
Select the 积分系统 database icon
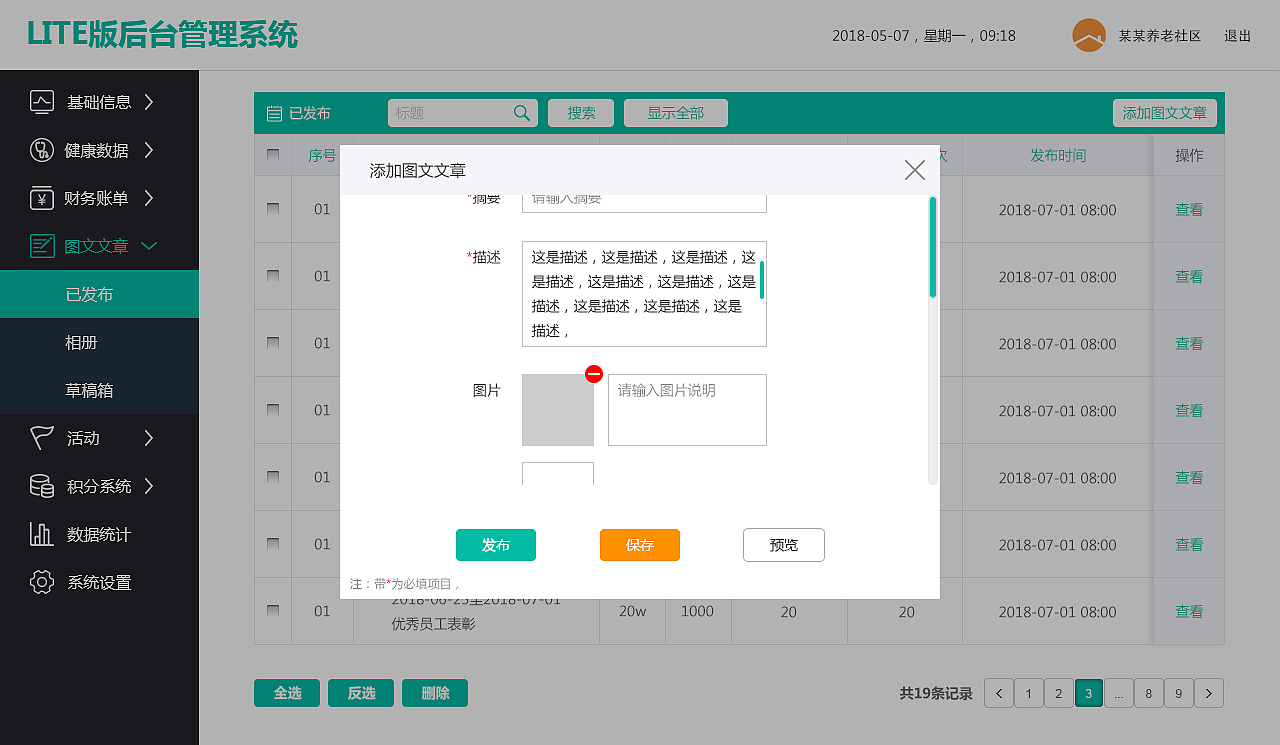click(x=40, y=486)
